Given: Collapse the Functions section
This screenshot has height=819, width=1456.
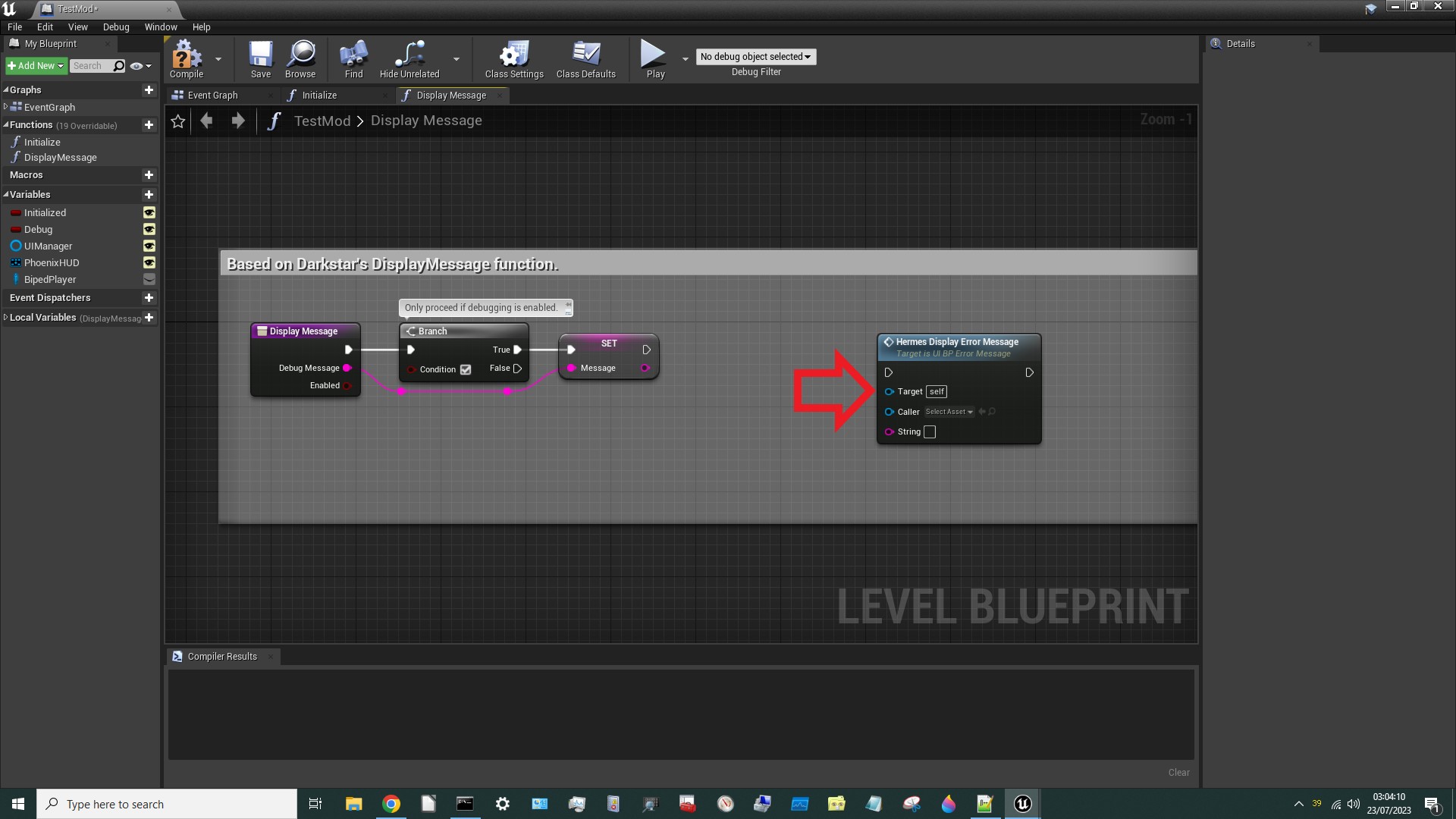Looking at the screenshot, I should click(6, 125).
